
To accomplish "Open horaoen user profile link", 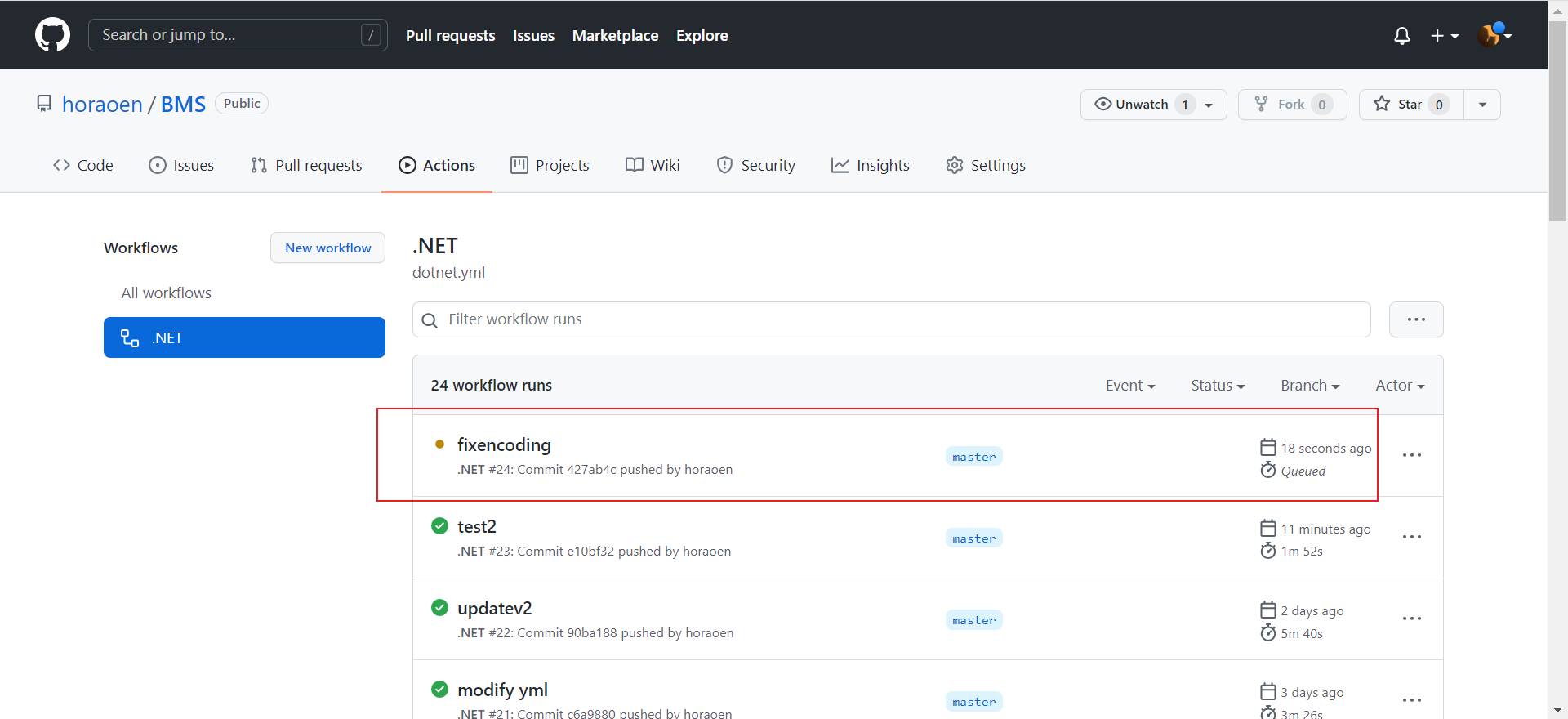I will click(102, 105).
